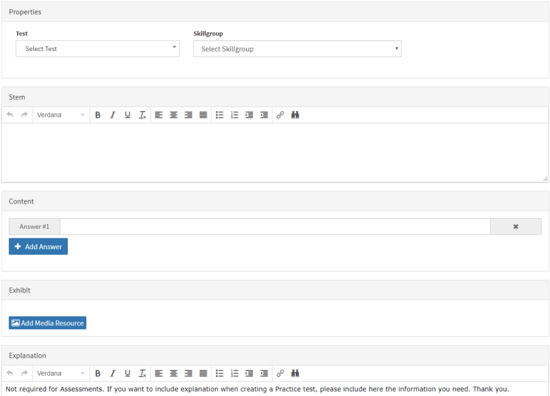Toggle Bold in the Explanation editor toolbar

coord(98,374)
